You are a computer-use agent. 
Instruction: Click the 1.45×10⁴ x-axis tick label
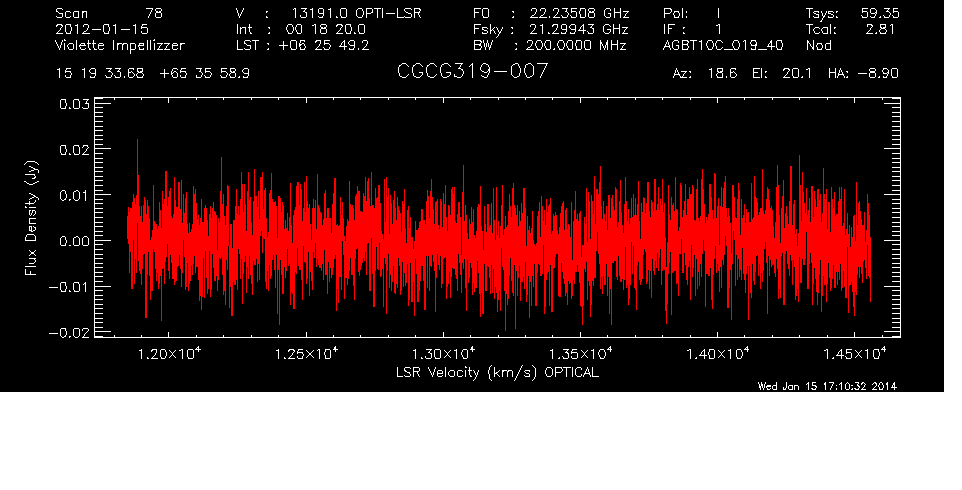point(855,353)
